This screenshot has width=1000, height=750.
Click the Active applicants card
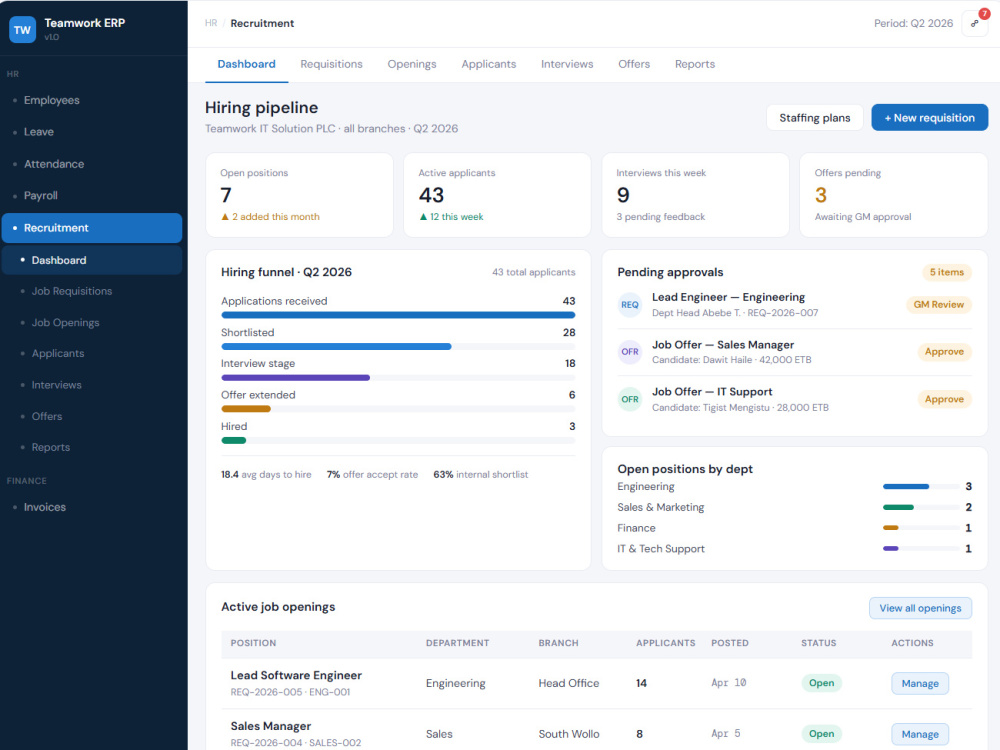click(x=497, y=195)
